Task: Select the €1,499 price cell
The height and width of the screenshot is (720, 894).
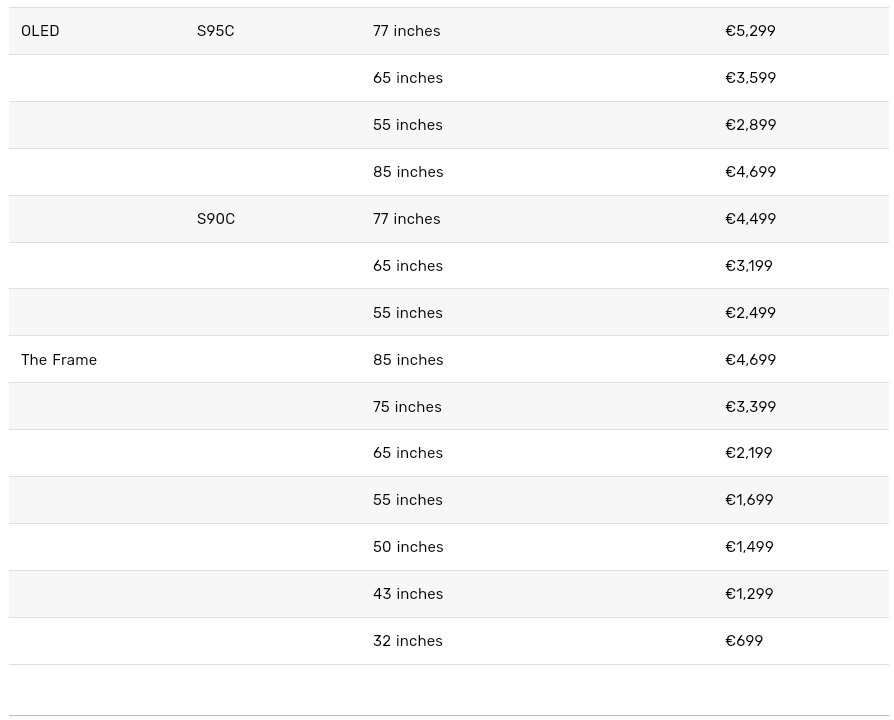Action: (748, 547)
